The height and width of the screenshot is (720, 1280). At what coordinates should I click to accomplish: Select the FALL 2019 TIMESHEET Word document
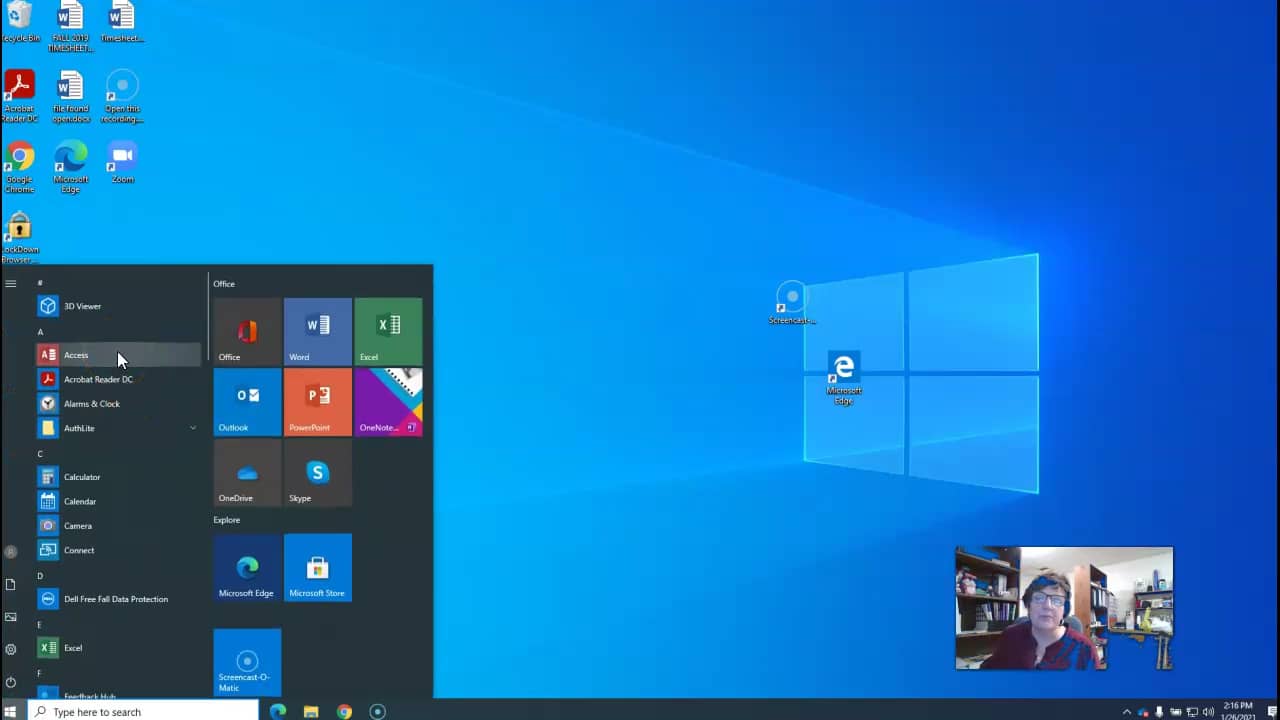(x=70, y=26)
